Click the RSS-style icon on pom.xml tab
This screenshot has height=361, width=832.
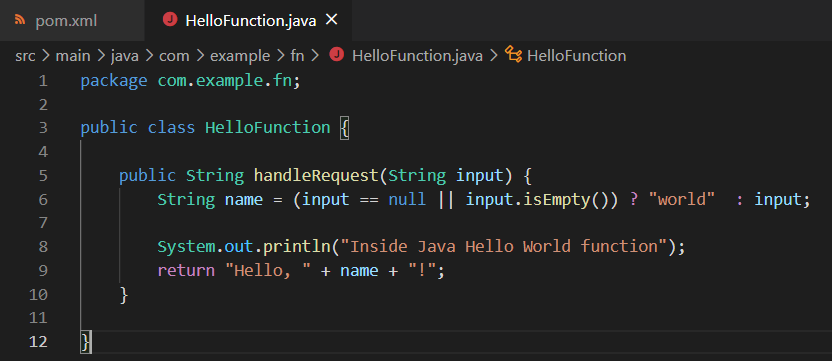(x=20, y=21)
